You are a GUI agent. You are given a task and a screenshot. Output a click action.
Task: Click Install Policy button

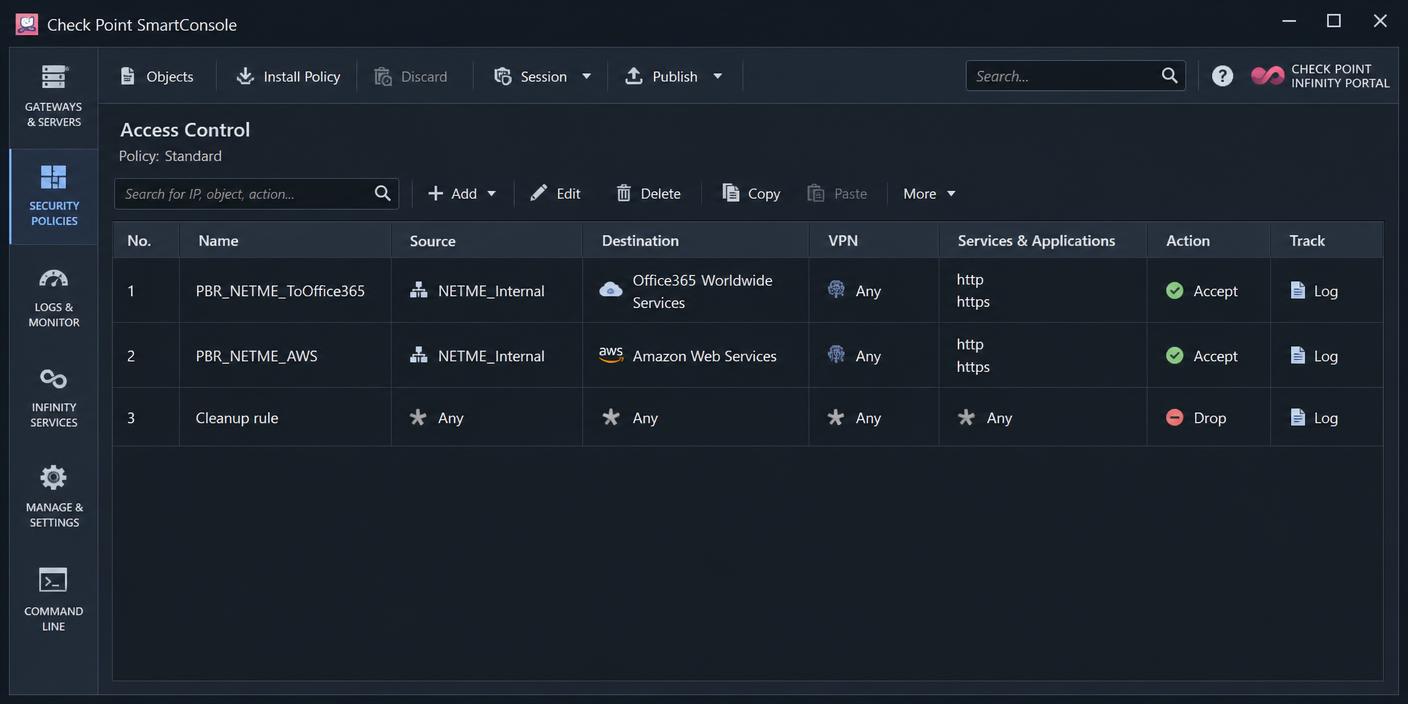(x=288, y=76)
